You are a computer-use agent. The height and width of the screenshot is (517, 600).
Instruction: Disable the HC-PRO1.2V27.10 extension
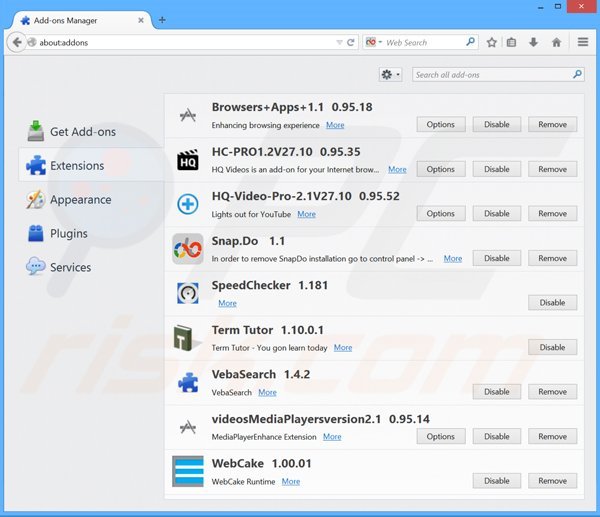[497, 169]
